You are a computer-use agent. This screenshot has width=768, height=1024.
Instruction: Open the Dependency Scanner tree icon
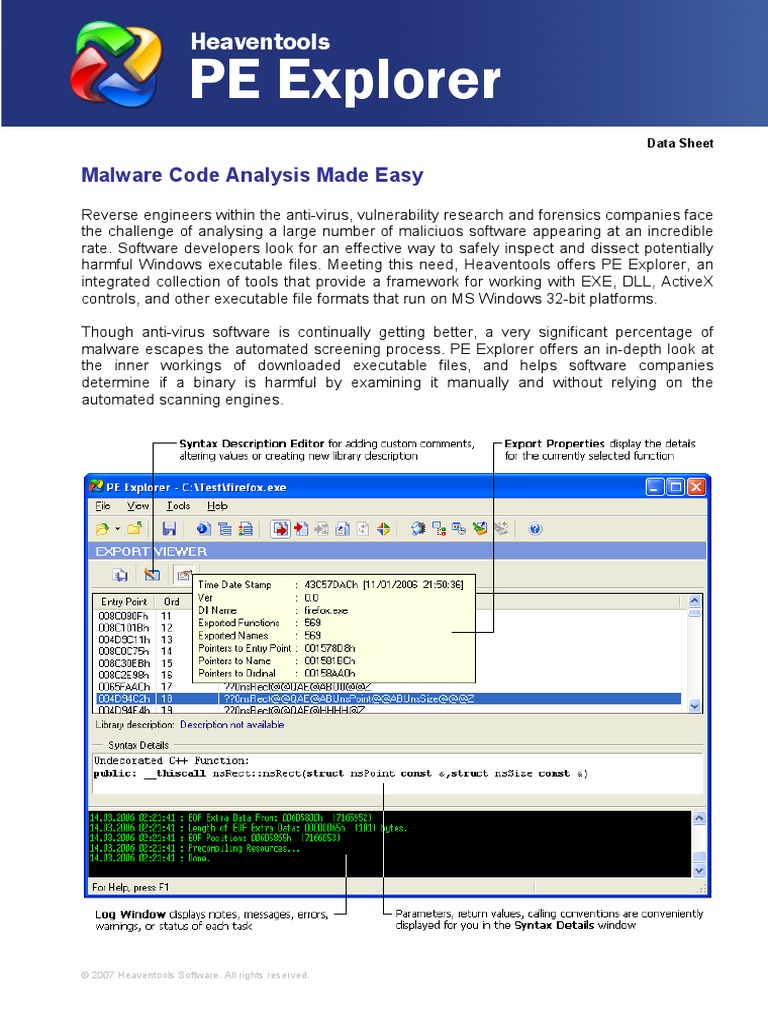[439, 529]
